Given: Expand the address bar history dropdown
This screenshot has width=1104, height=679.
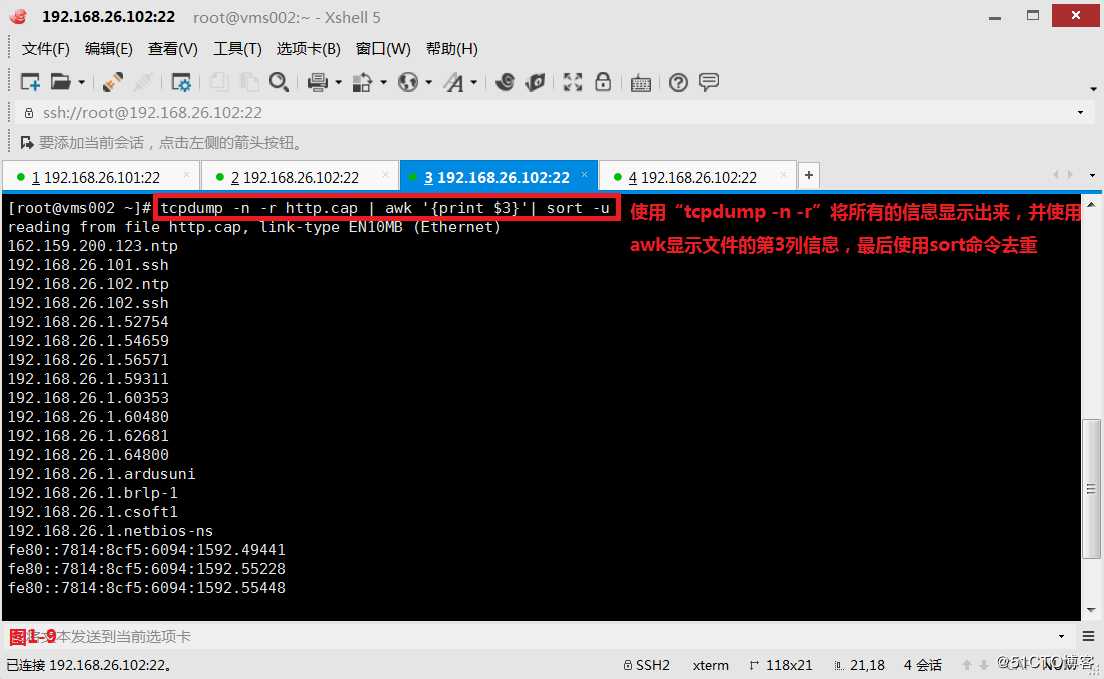Looking at the screenshot, I should [1081, 113].
